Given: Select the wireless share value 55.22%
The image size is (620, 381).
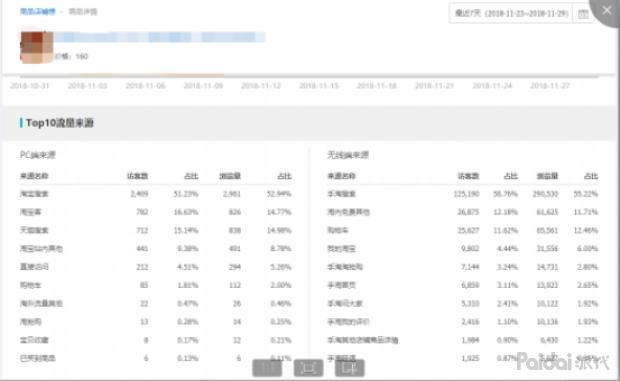Looking at the screenshot, I should coord(586,194).
